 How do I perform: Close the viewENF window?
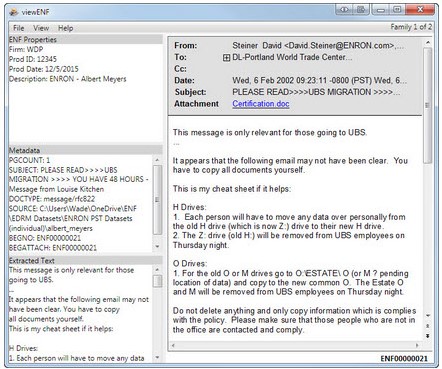click(x=420, y=9)
